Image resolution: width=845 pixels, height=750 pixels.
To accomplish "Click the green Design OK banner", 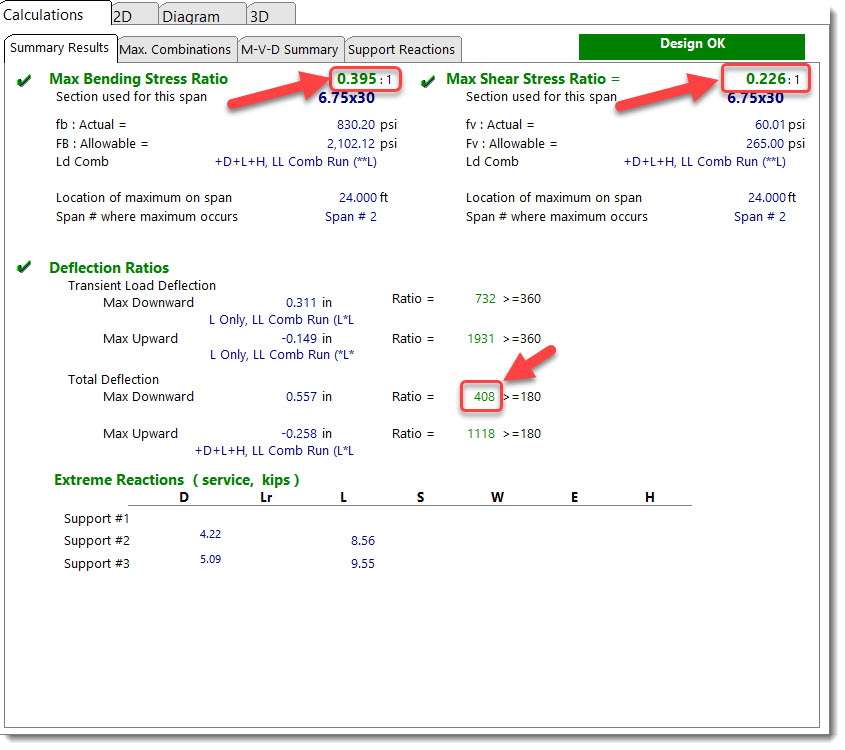I will tap(691, 45).
